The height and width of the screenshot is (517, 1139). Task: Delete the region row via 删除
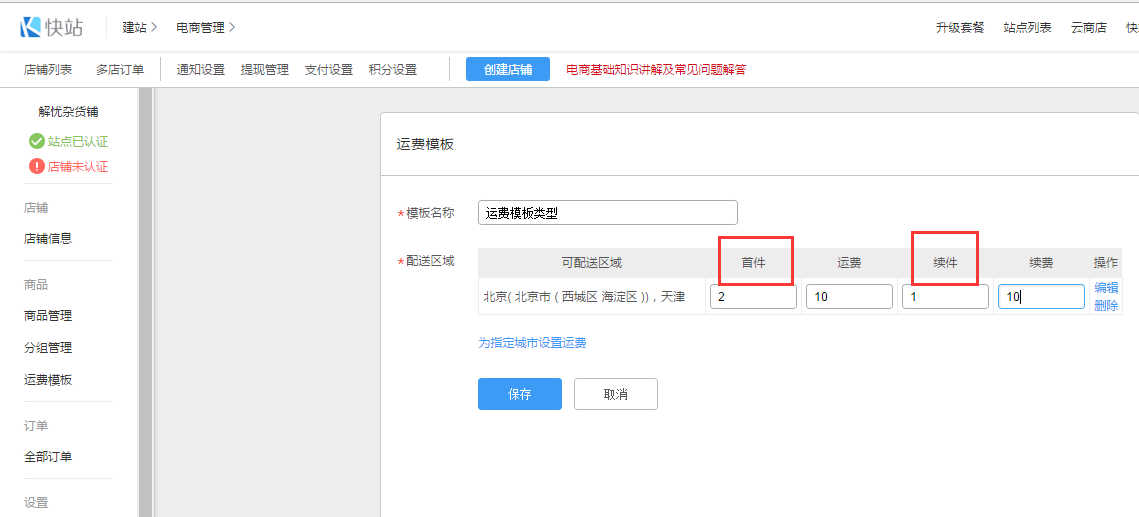(1106, 306)
